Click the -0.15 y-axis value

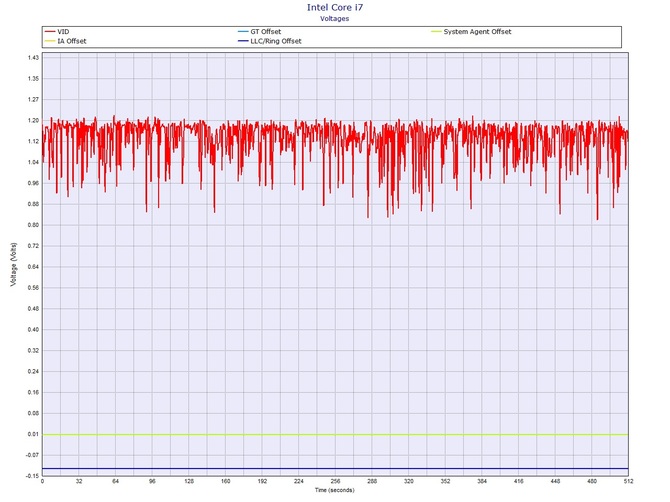tap(33, 476)
